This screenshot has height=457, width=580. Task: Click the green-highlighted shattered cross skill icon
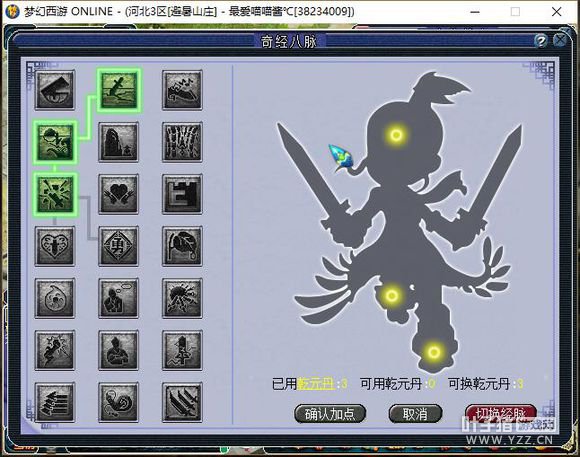click(55, 194)
